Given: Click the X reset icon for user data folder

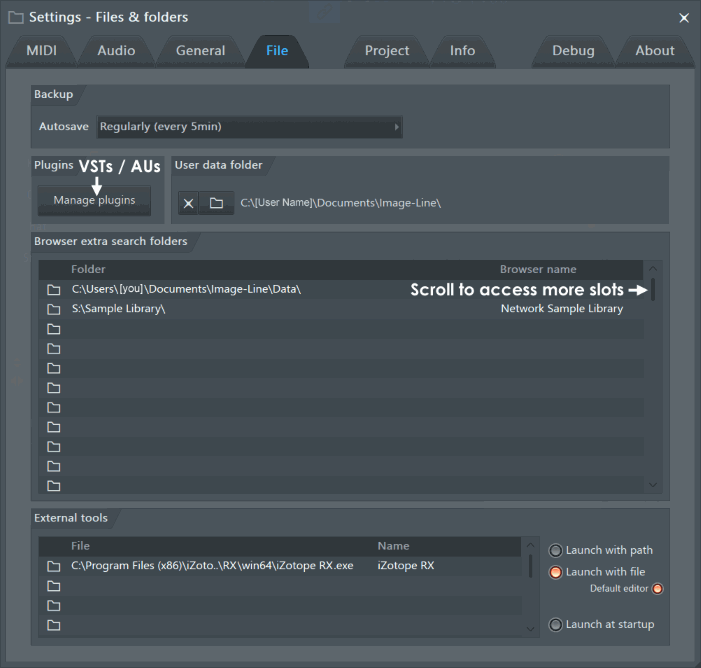Looking at the screenshot, I should (188, 203).
